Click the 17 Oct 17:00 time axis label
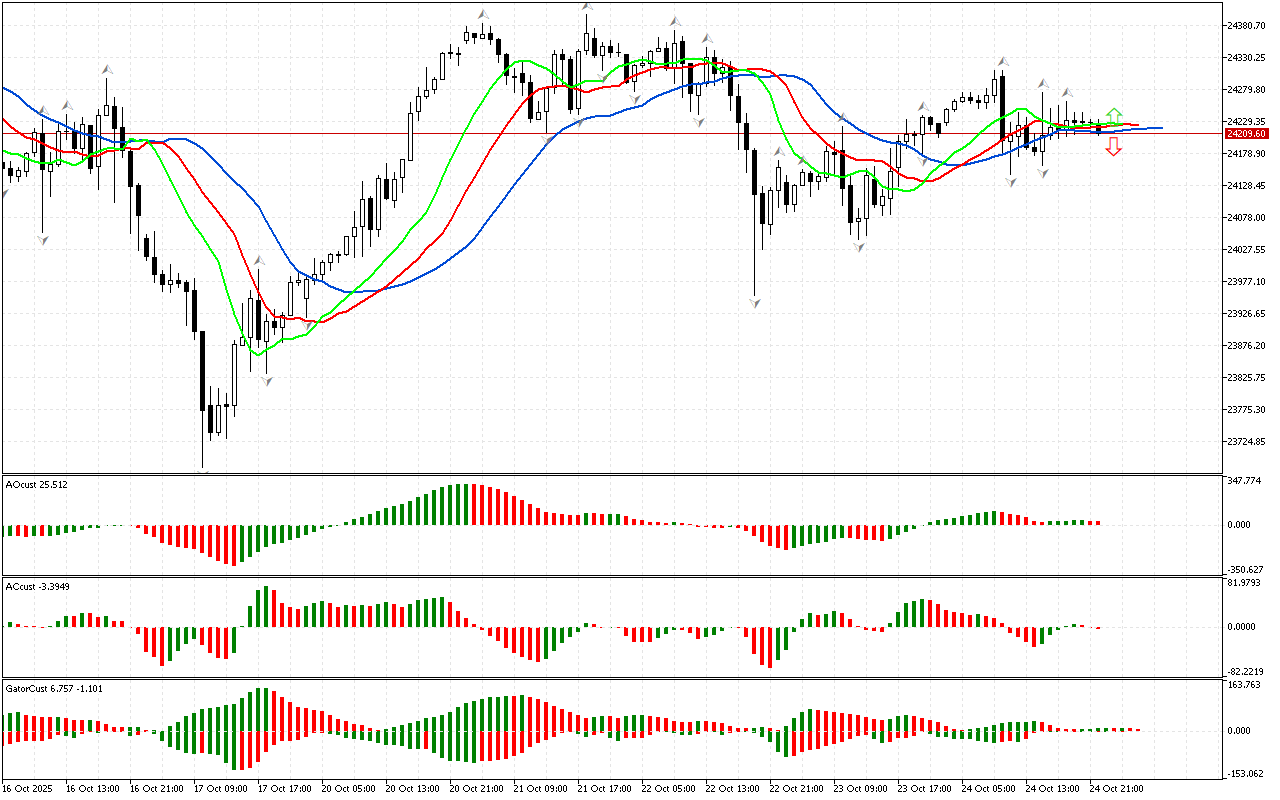This screenshot has height=800, width=1280. 283,788
